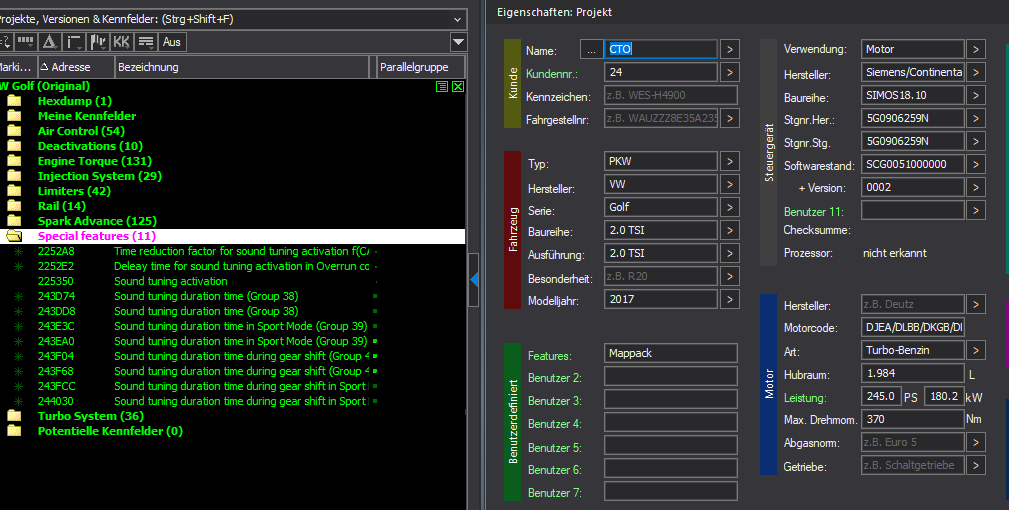The height and width of the screenshot is (510, 1009).
Task: Click the star marker beside address 243D74
Action: (x=18, y=297)
